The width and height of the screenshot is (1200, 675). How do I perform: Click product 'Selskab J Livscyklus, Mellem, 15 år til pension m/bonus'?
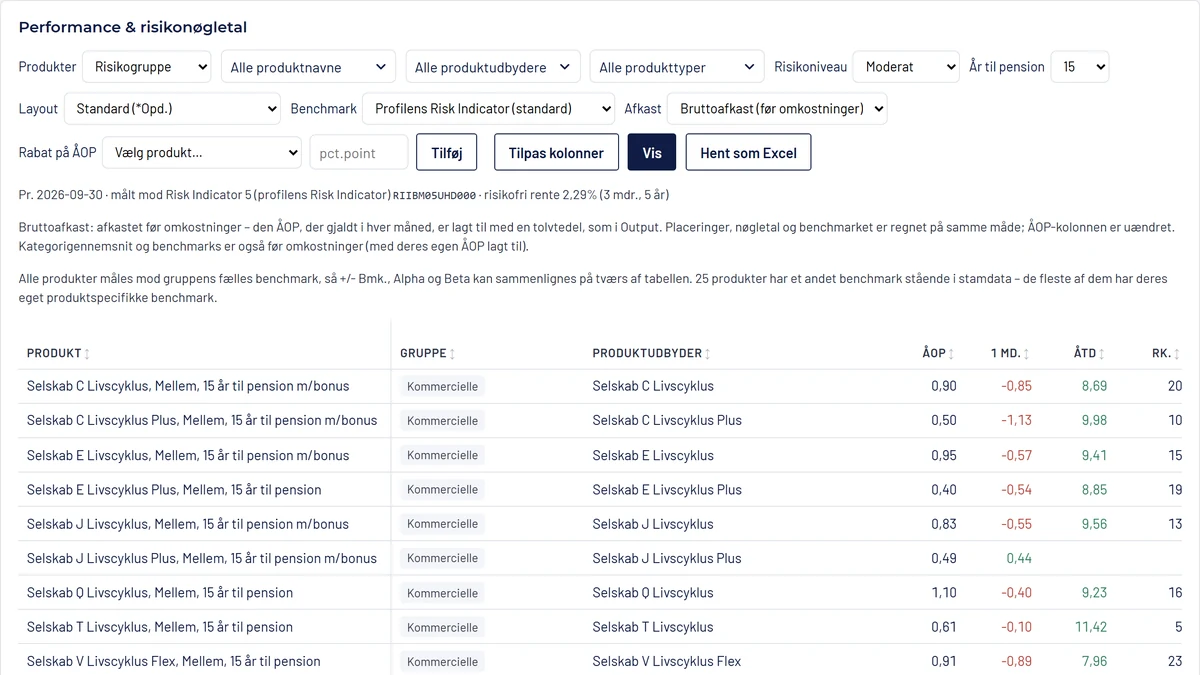point(188,524)
